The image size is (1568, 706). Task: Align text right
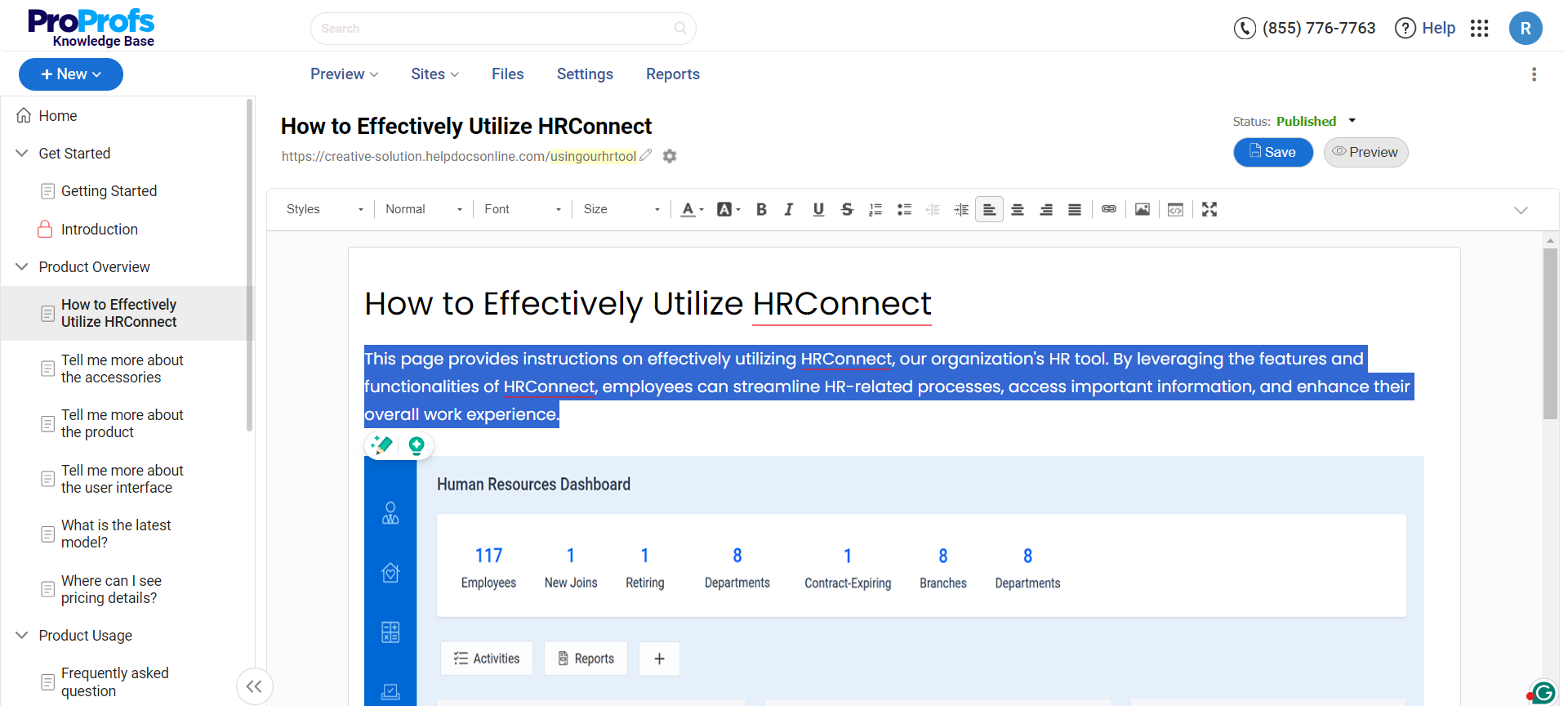point(1046,209)
